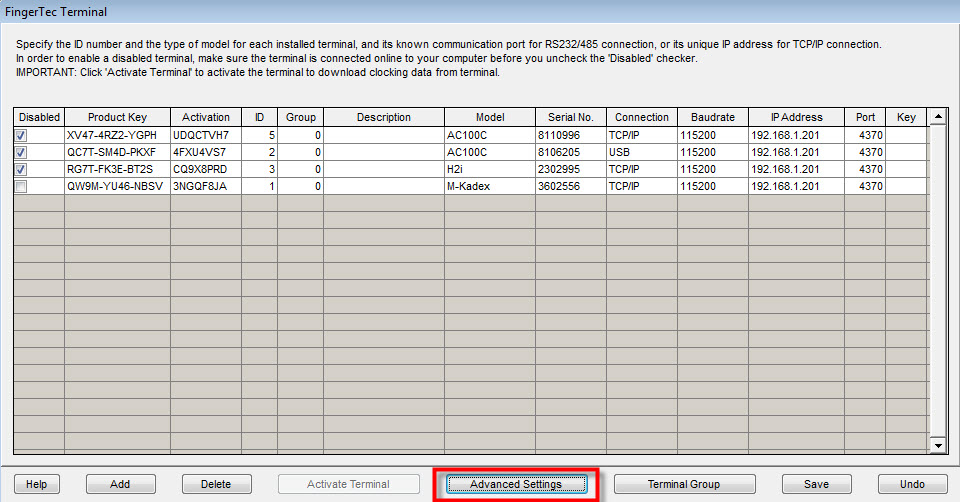Select product key XV47-4RZ2-YGPH cell
Viewport: 960px width, 502px height.
click(x=117, y=135)
